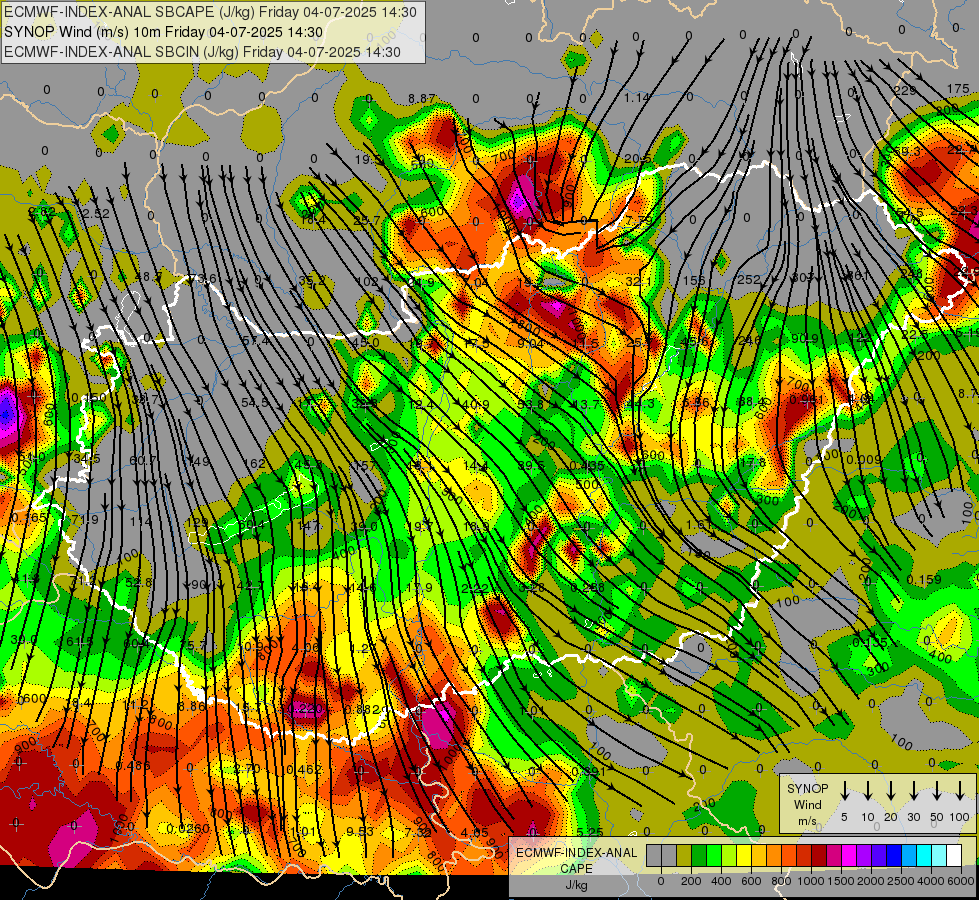Click the 6000 tick on the CAPE scale

962,881
